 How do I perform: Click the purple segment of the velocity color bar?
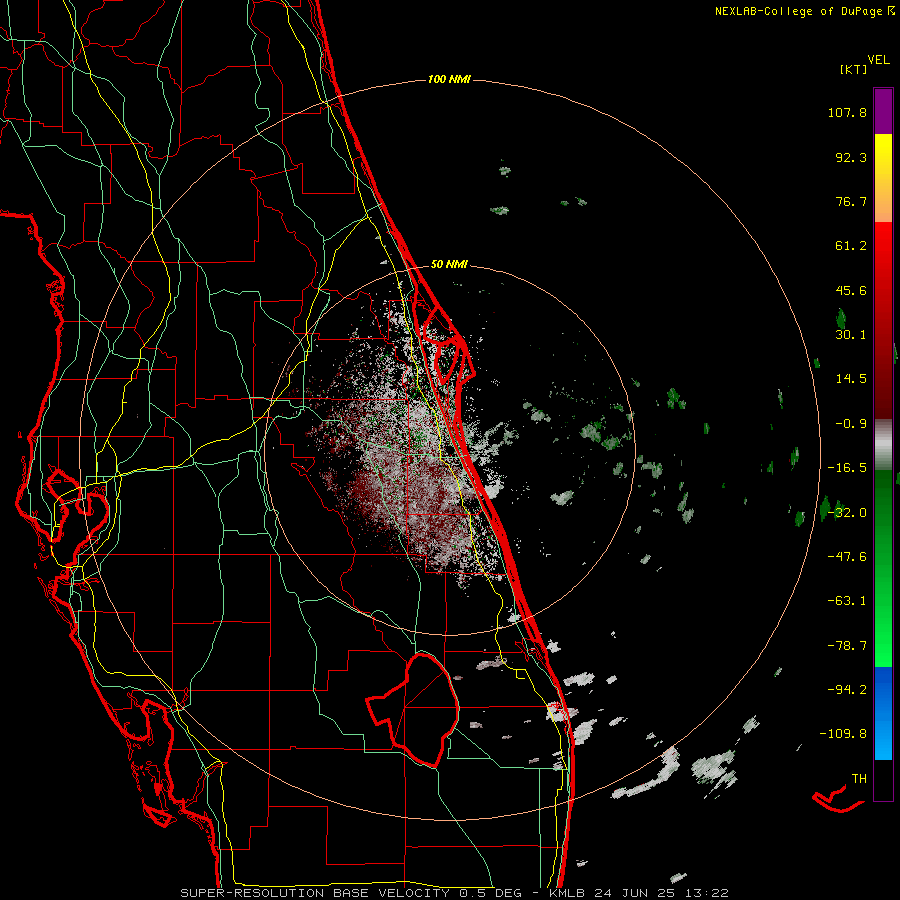(883, 111)
